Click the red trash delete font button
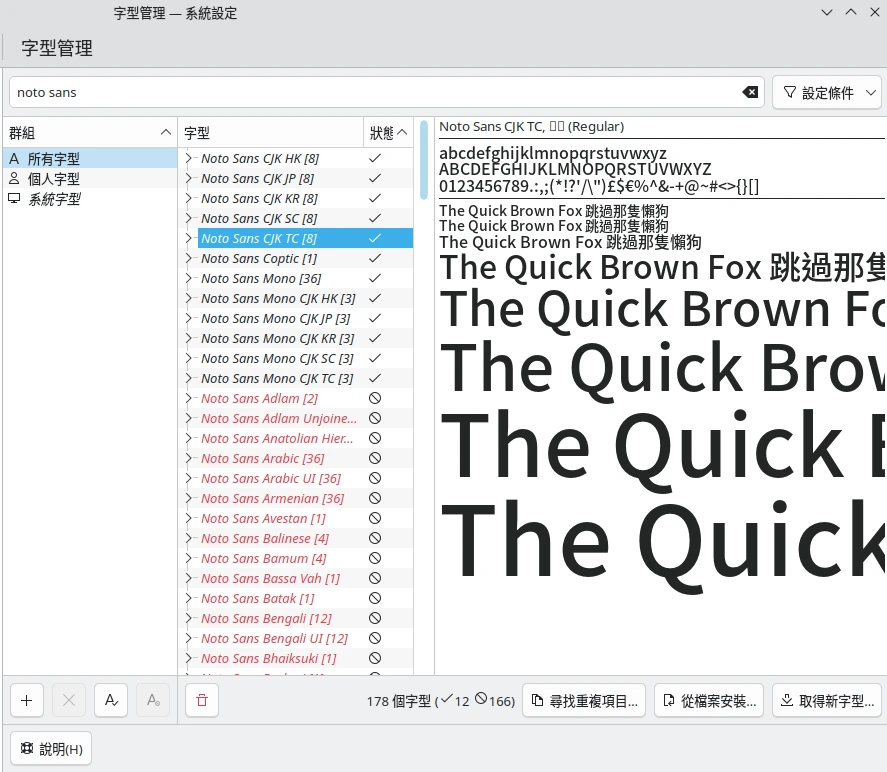887x772 pixels. coord(201,701)
